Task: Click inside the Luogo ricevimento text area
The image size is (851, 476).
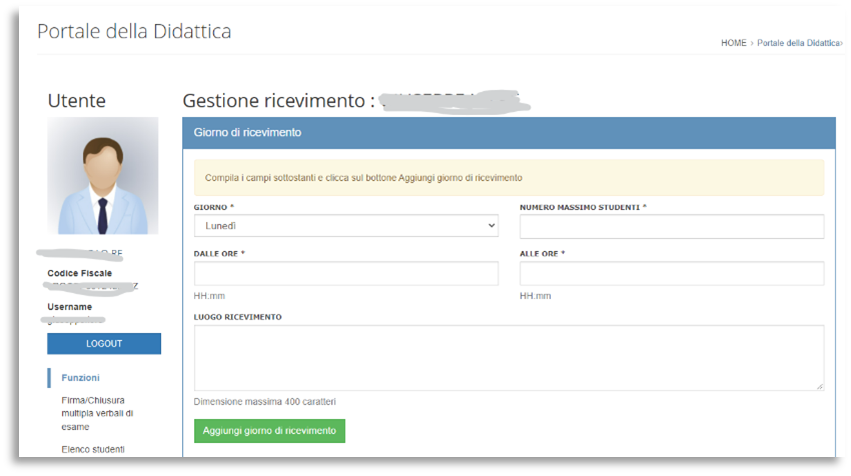Action: click(x=509, y=358)
